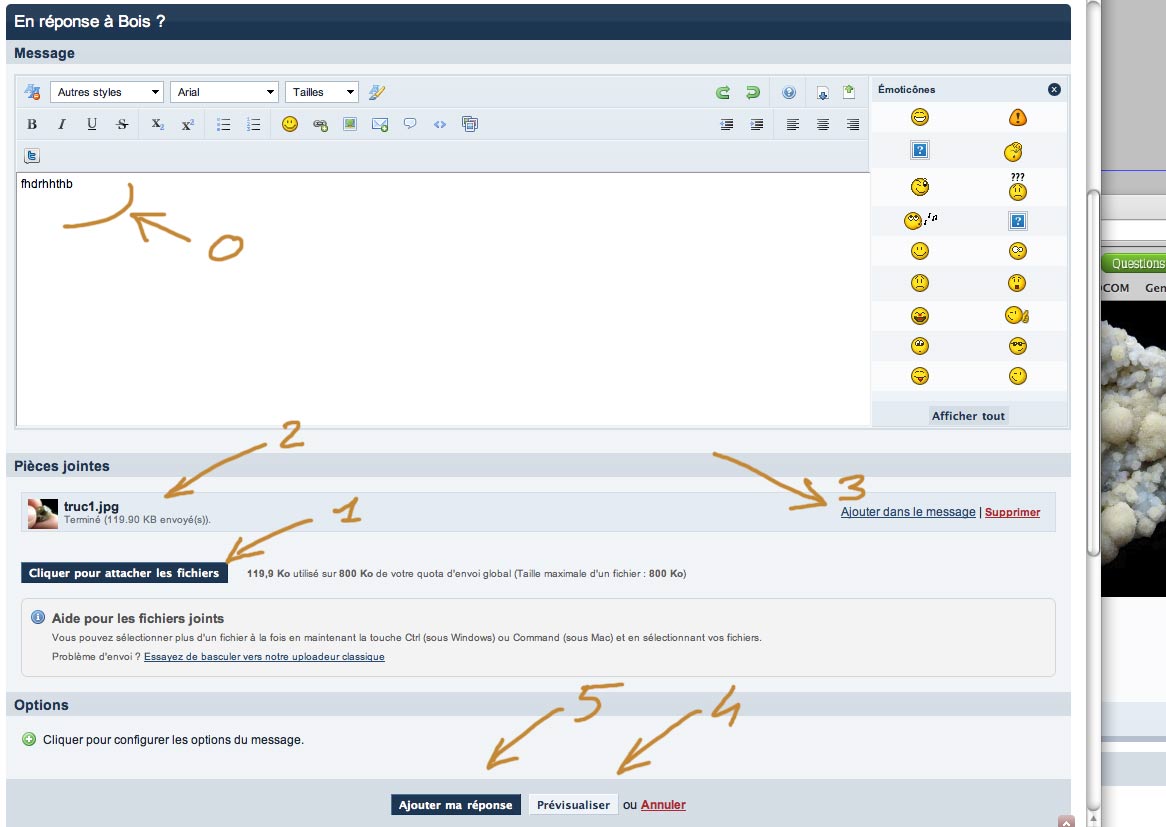Close the Émoticônes panel

[1054, 89]
